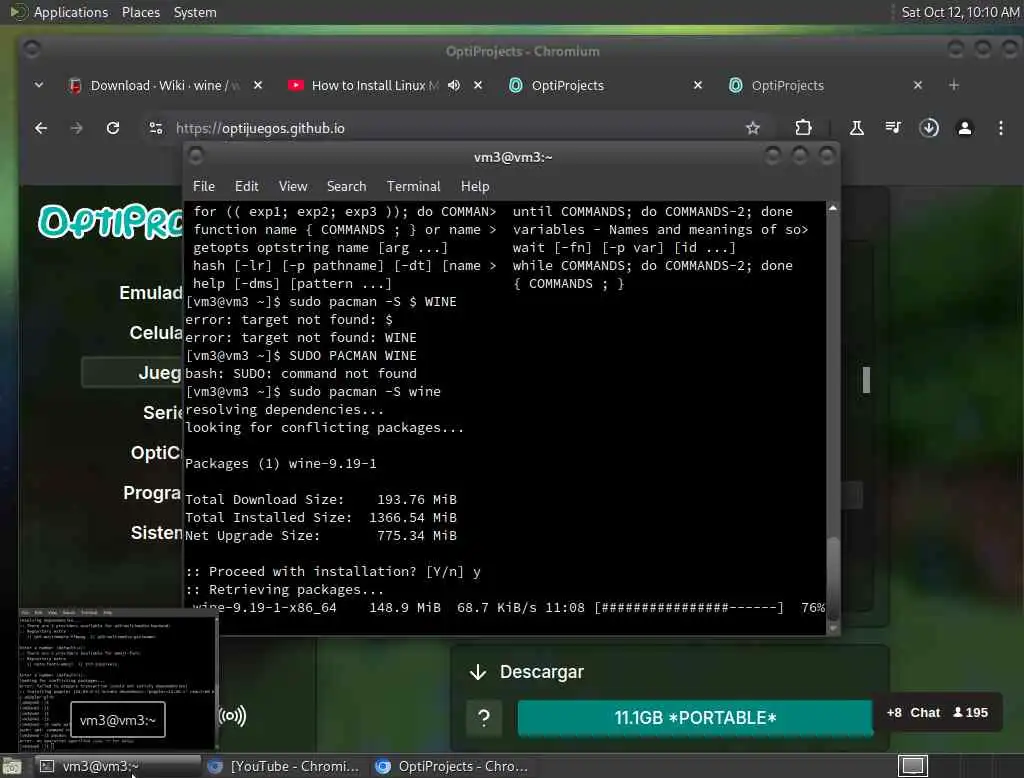
Task: Open a new Chromium tab
Action: pyautogui.click(x=953, y=86)
